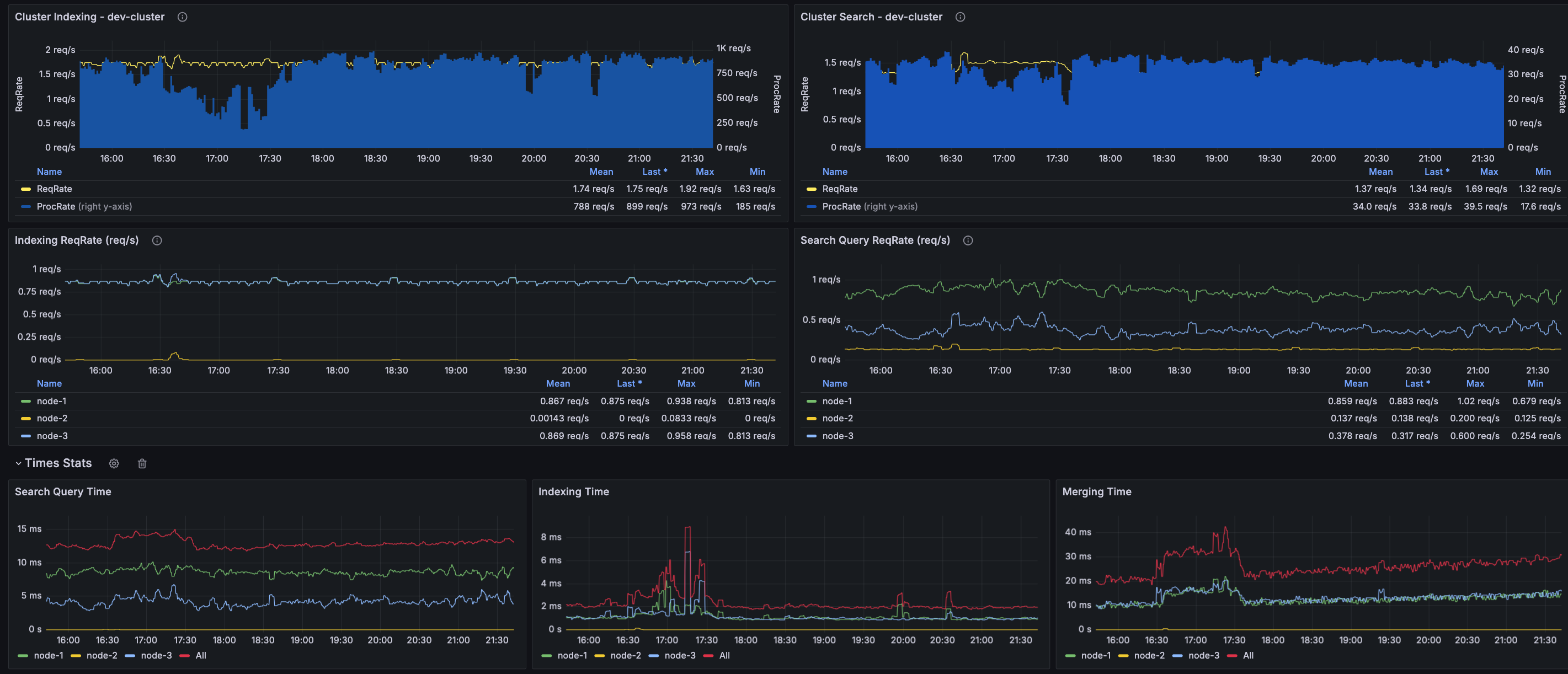
Task: Sort Cluster Indexing legend by Last *
Action: (655, 172)
